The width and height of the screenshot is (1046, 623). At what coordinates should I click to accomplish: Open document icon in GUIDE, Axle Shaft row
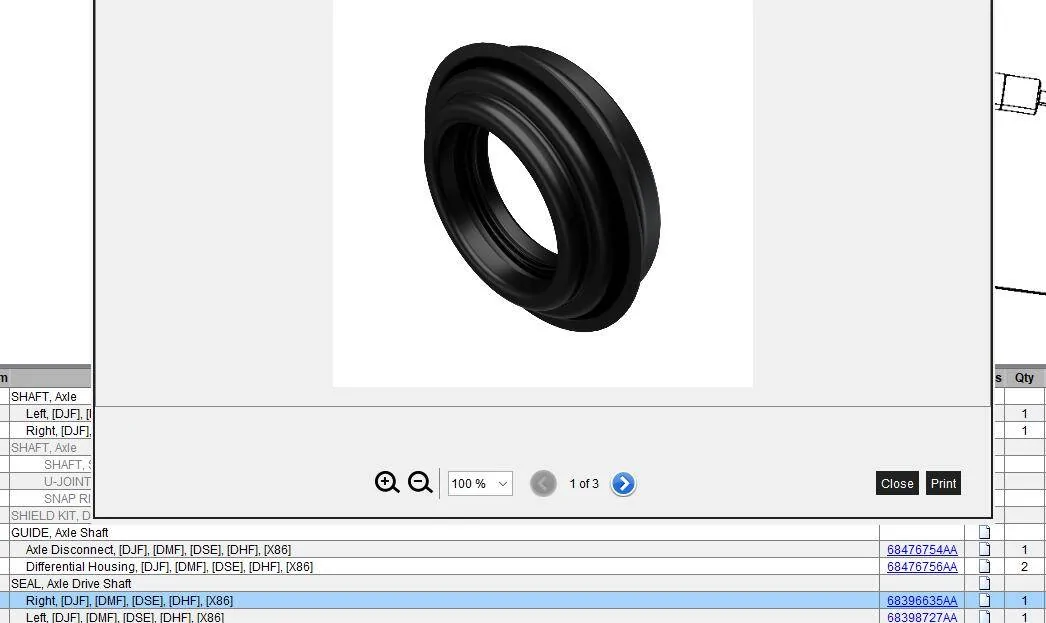click(985, 532)
